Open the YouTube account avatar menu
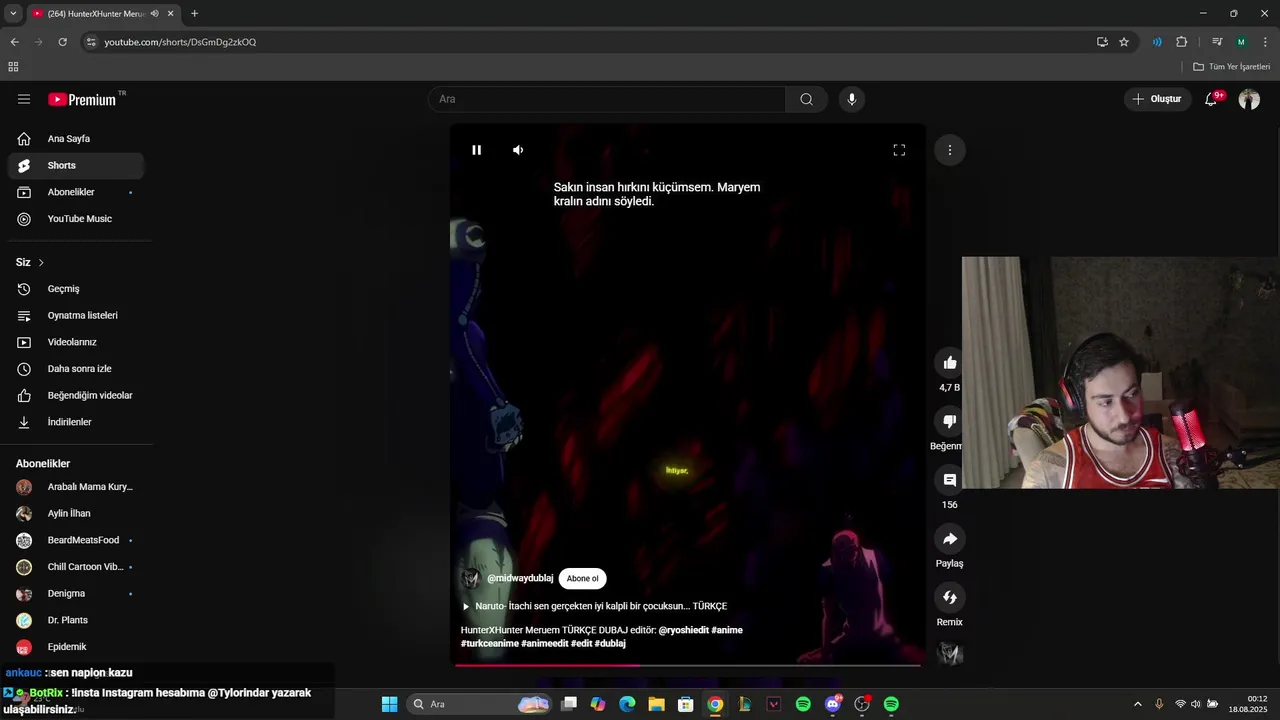This screenshot has height=720, width=1280. point(1249,99)
